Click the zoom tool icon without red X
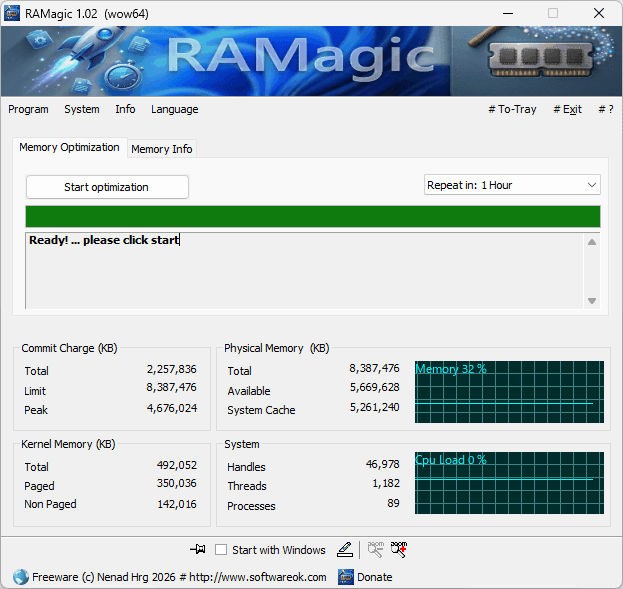 click(x=375, y=549)
